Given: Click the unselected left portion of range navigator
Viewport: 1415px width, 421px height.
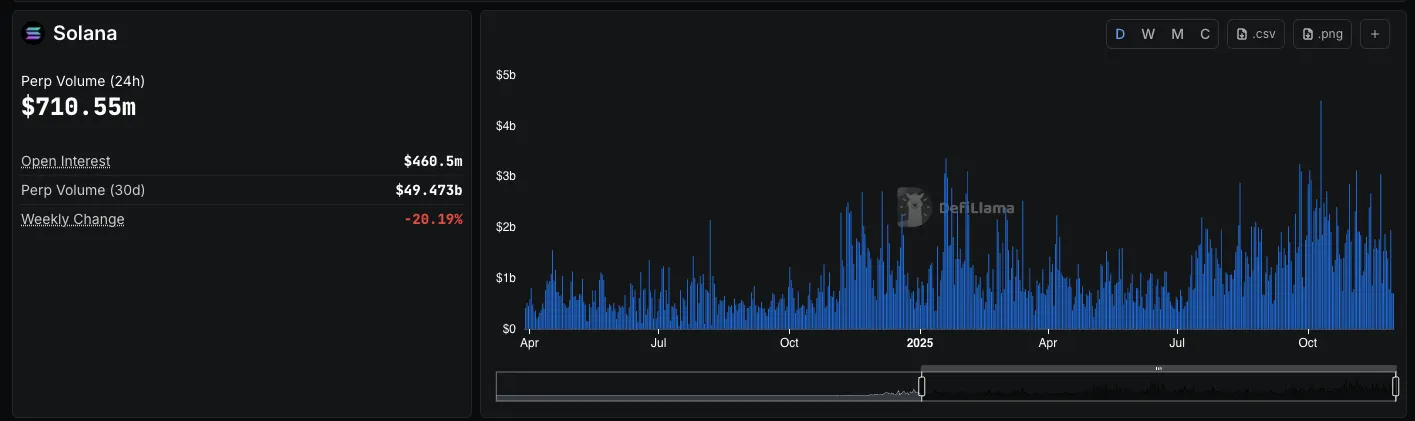Looking at the screenshot, I should [708, 386].
